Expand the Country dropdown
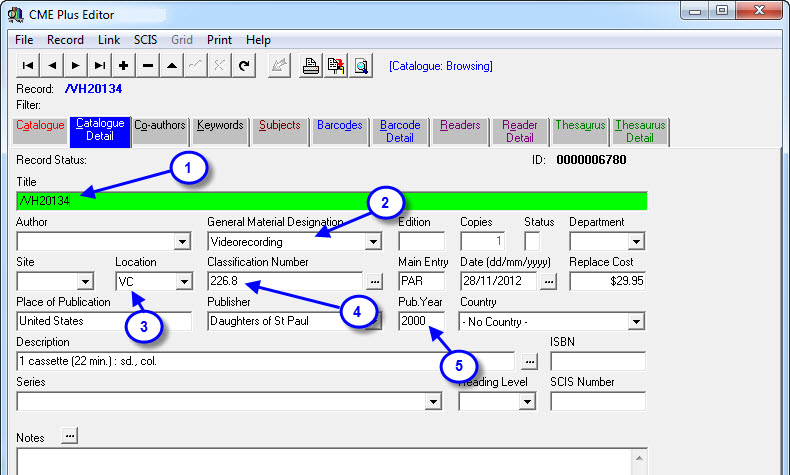Image resolution: width=790 pixels, height=475 pixels. point(636,322)
